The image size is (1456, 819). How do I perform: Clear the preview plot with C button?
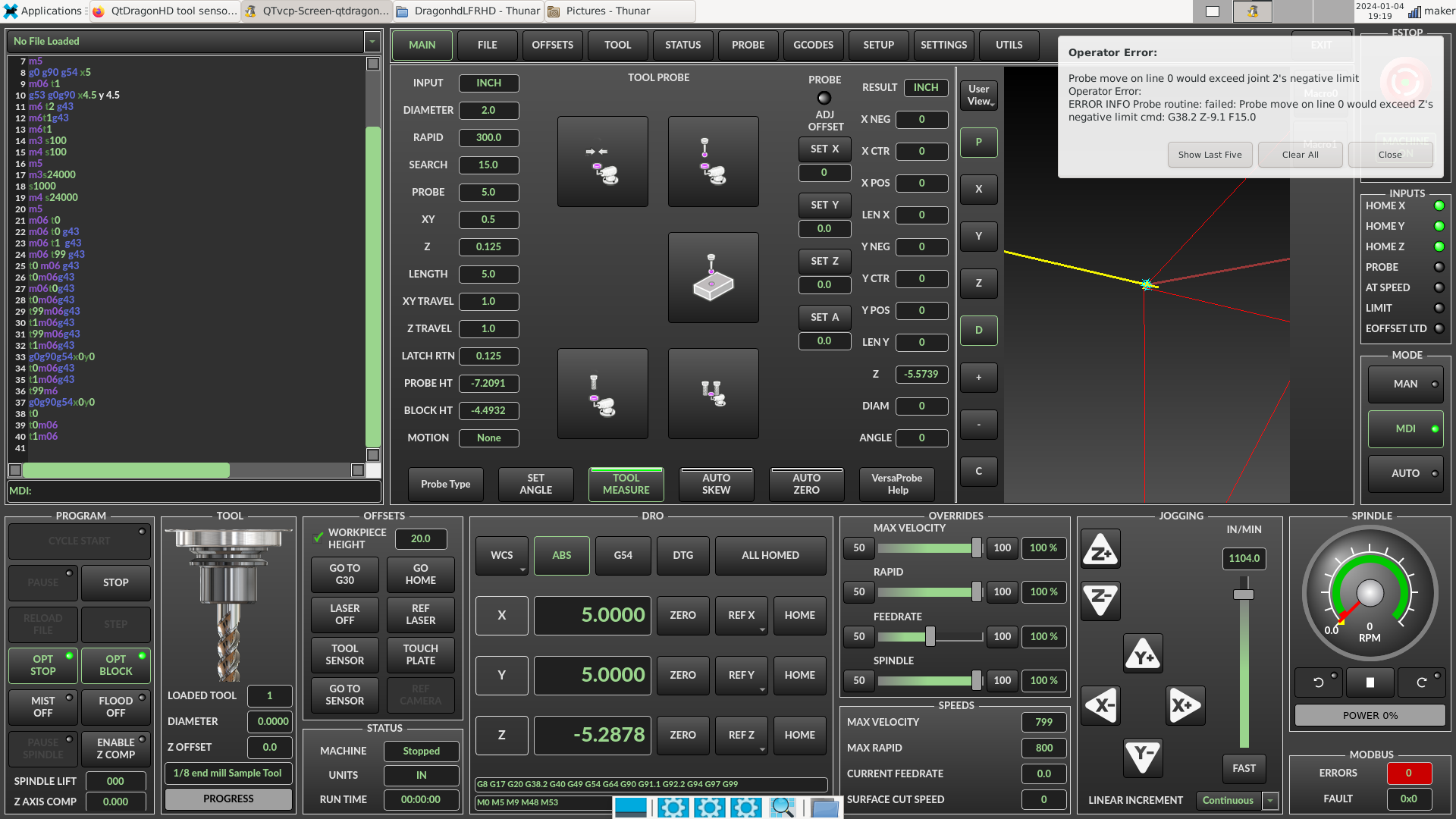[978, 472]
